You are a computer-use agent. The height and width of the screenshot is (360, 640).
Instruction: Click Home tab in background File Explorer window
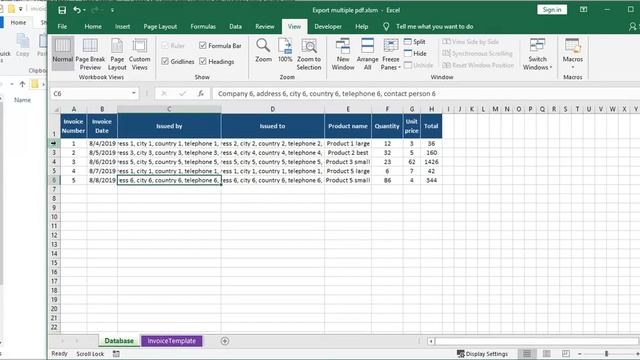18,22
